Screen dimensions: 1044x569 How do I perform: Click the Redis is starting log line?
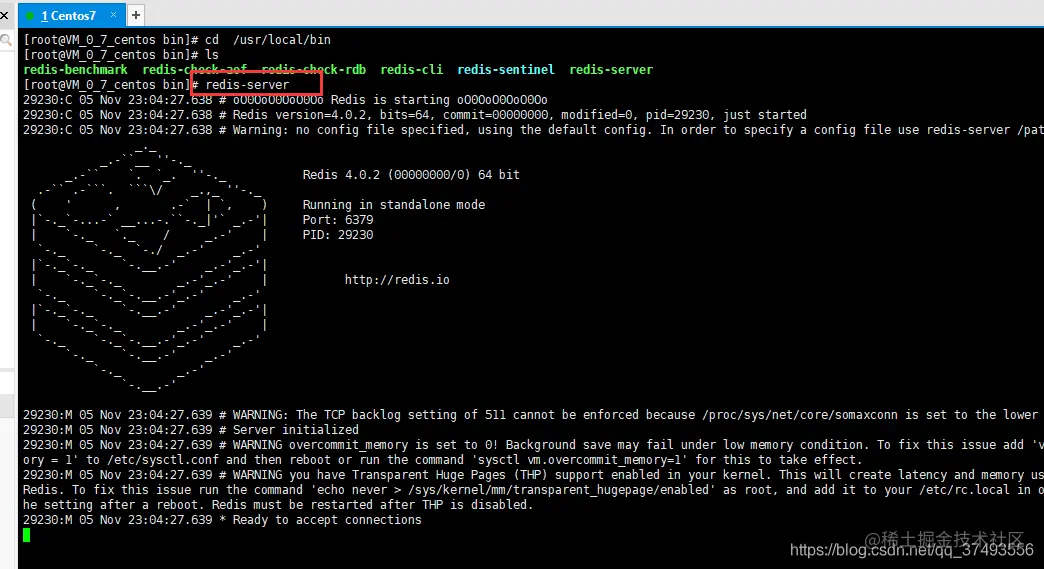coord(286,100)
